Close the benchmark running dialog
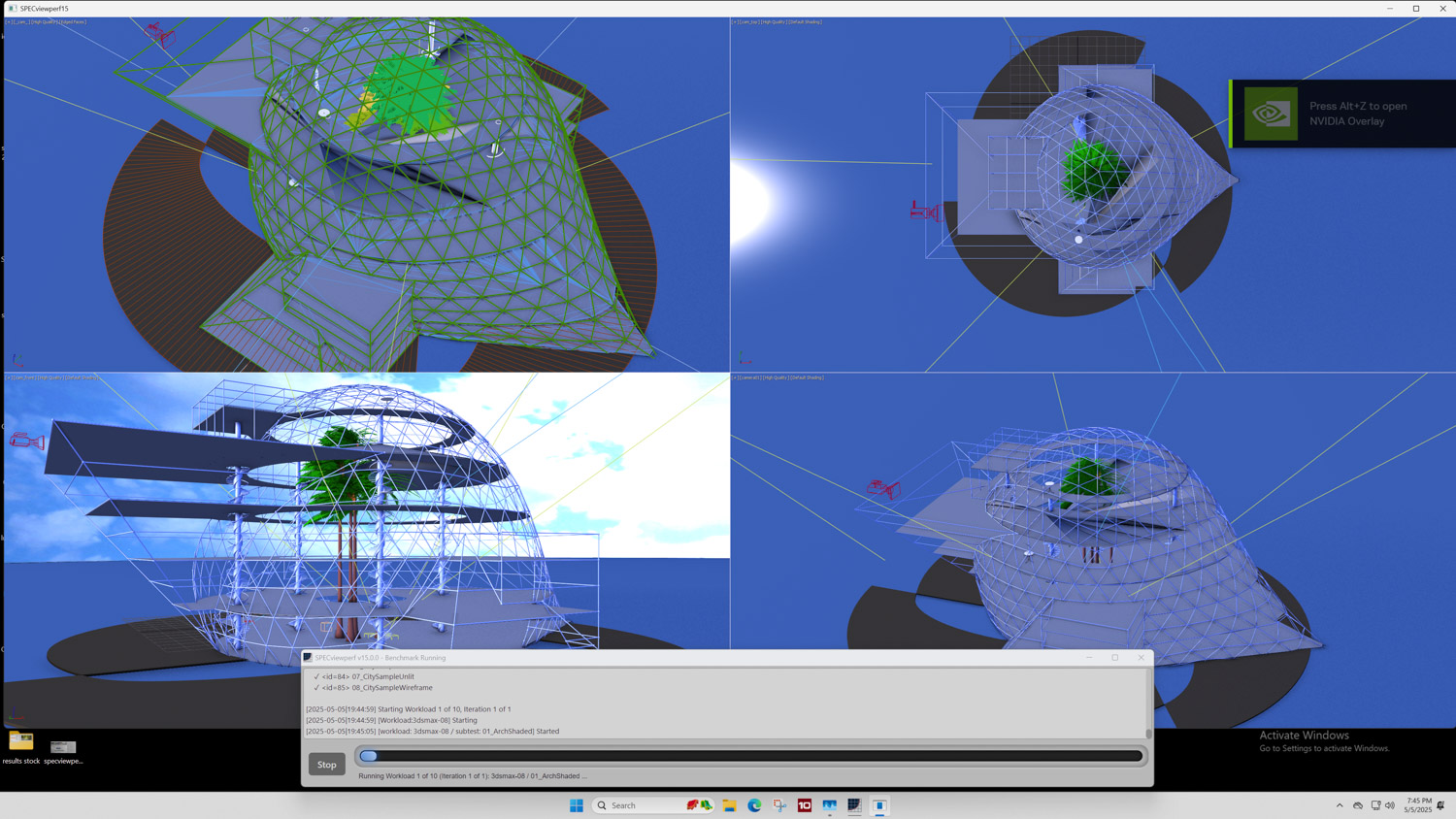 (x=1141, y=657)
